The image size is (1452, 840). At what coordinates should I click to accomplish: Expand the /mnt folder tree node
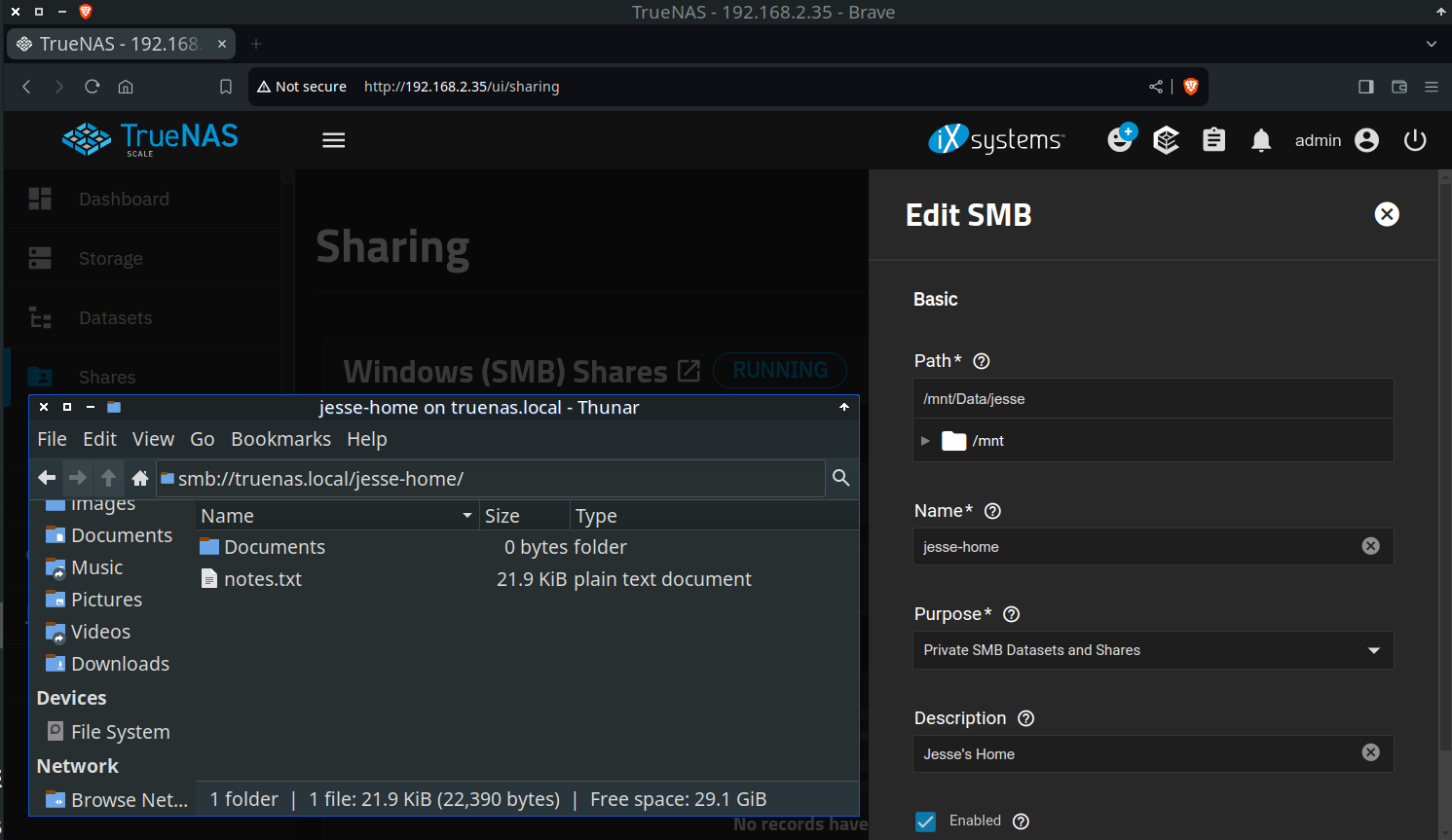point(925,441)
